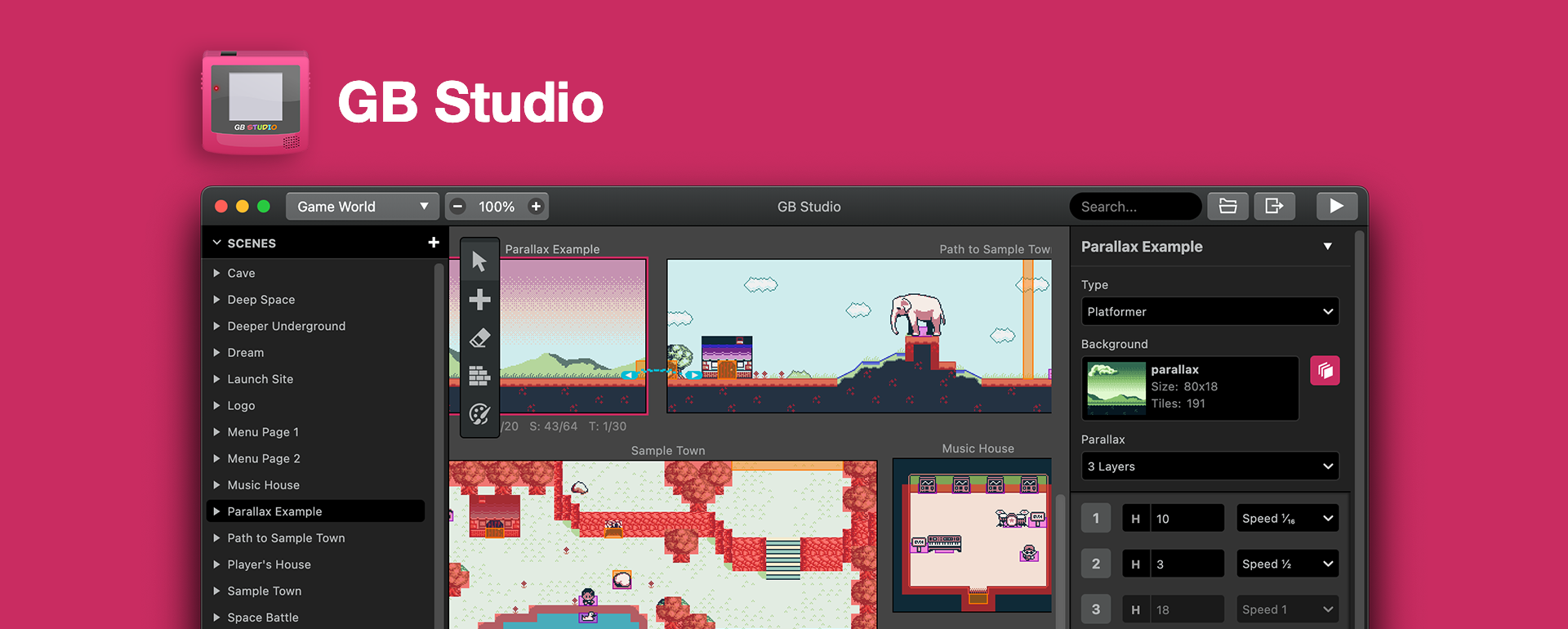Pick the Collisions brick tool

(479, 376)
